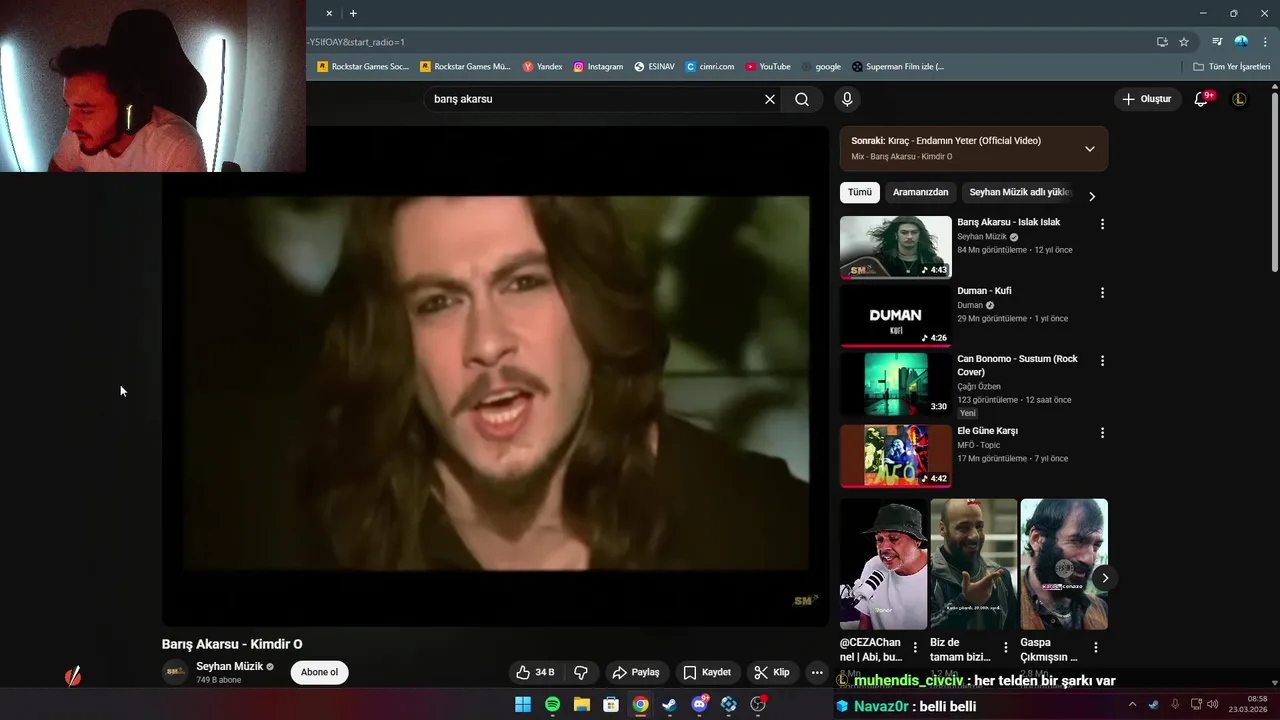Bookmark this page with the star icon
Image resolution: width=1280 pixels, height=720 pixels.
click(x=1184, y=42)
